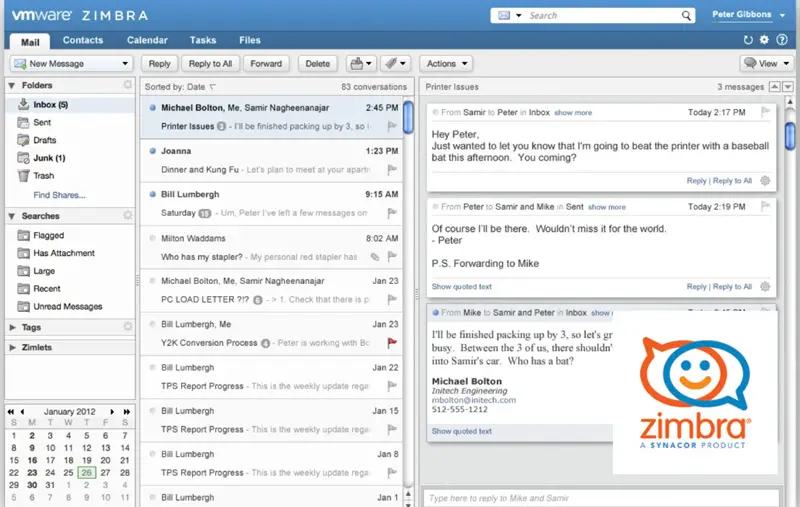Toggle flag on Saturday conversation
The height and width of the screenshot is (507, 800).
[x=392, y=213]
